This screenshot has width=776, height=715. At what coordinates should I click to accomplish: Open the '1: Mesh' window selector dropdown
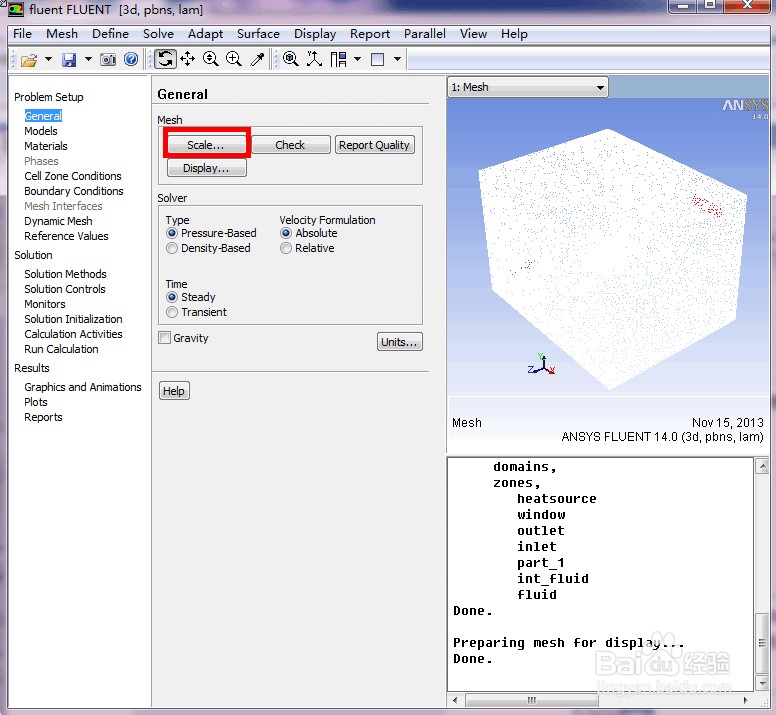(x=528, y=88)
